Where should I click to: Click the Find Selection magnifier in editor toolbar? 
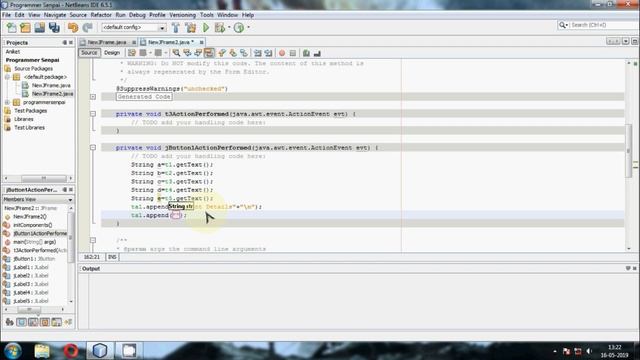pos(176,53)
